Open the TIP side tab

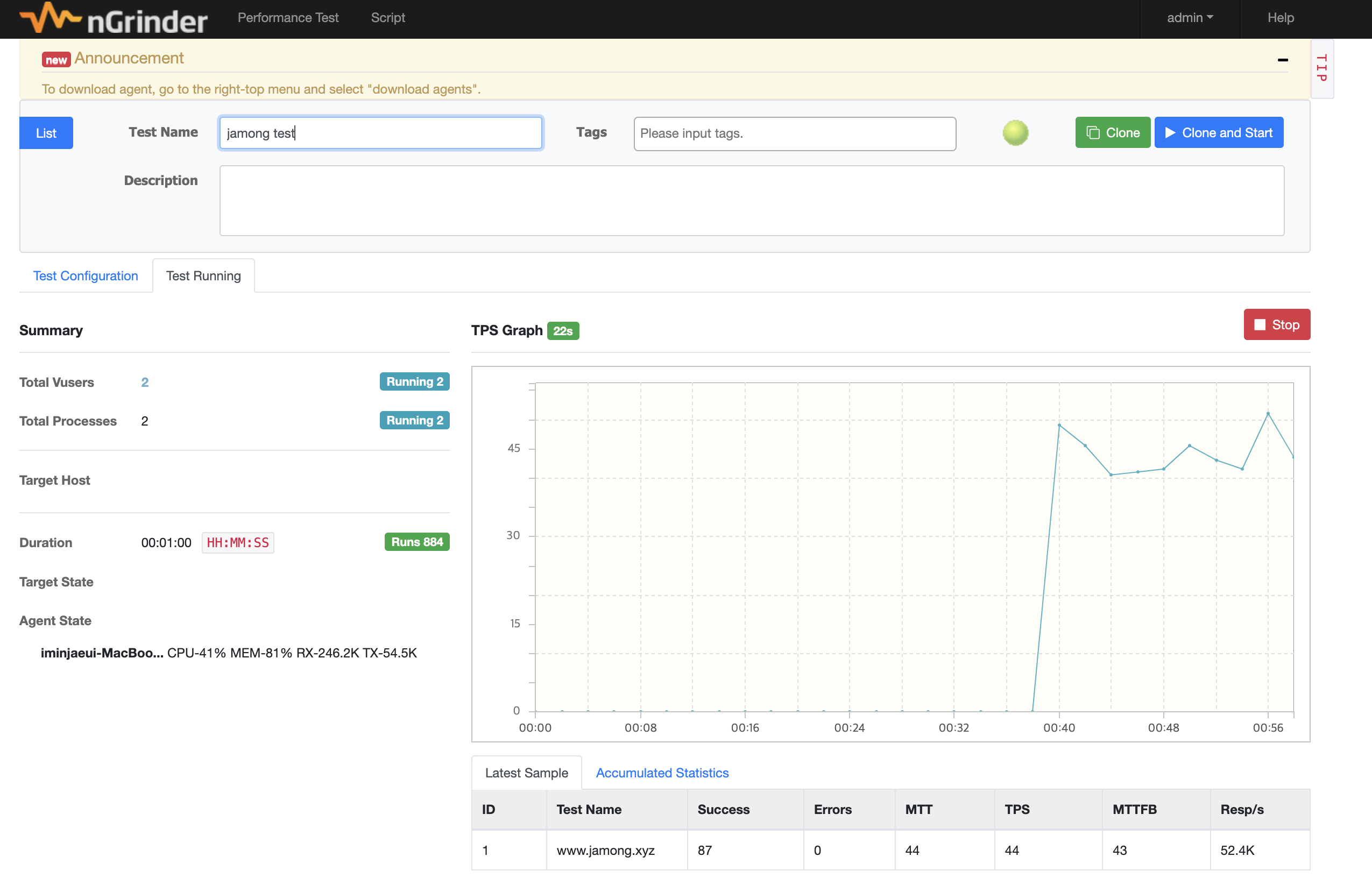[x=1322, y=69]
